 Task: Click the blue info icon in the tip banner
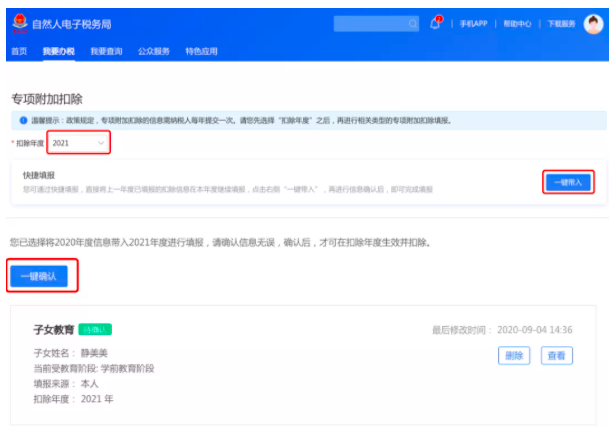pyautogui.click(x=23, y=120)
